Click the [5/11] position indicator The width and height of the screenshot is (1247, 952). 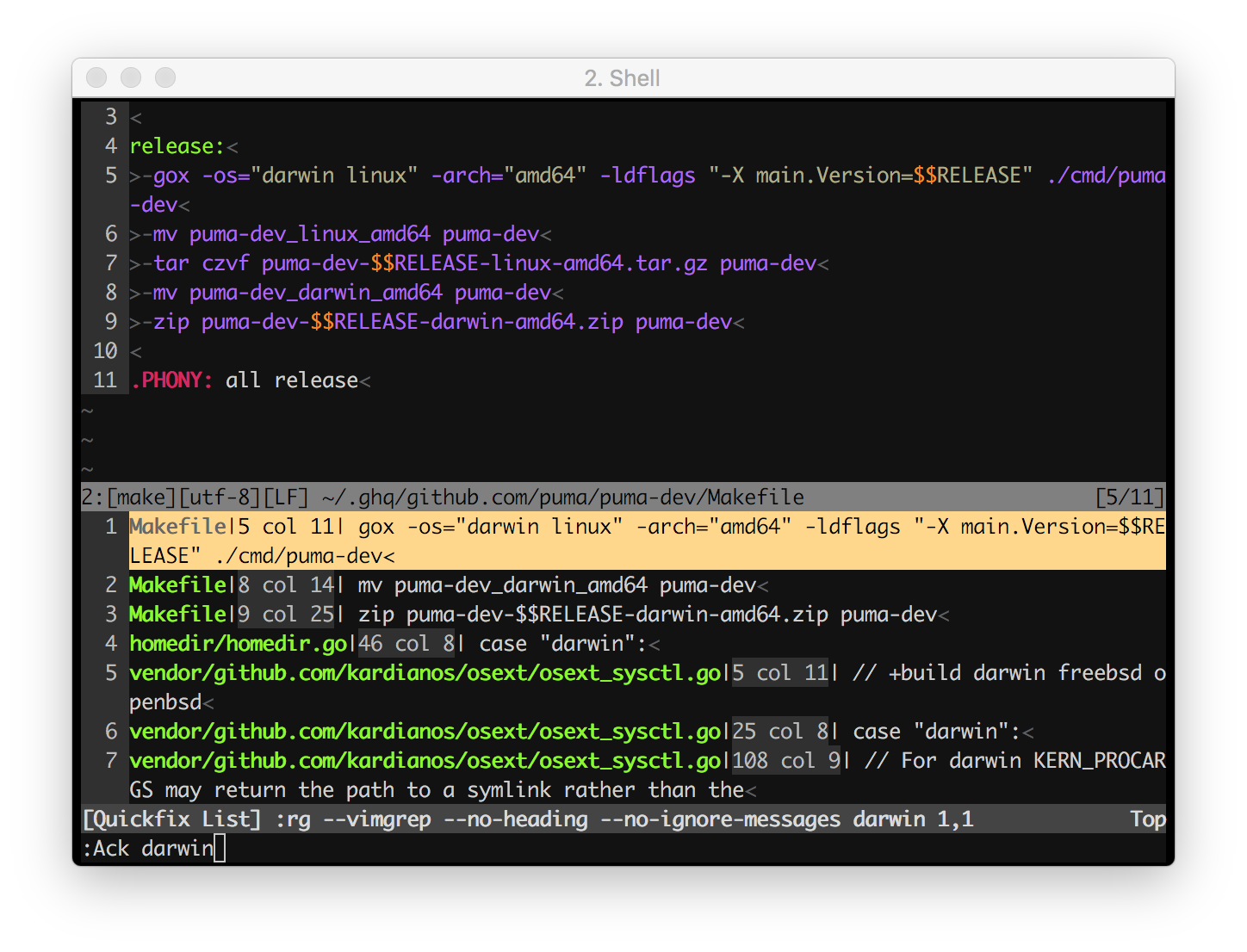pos(1130,498)
